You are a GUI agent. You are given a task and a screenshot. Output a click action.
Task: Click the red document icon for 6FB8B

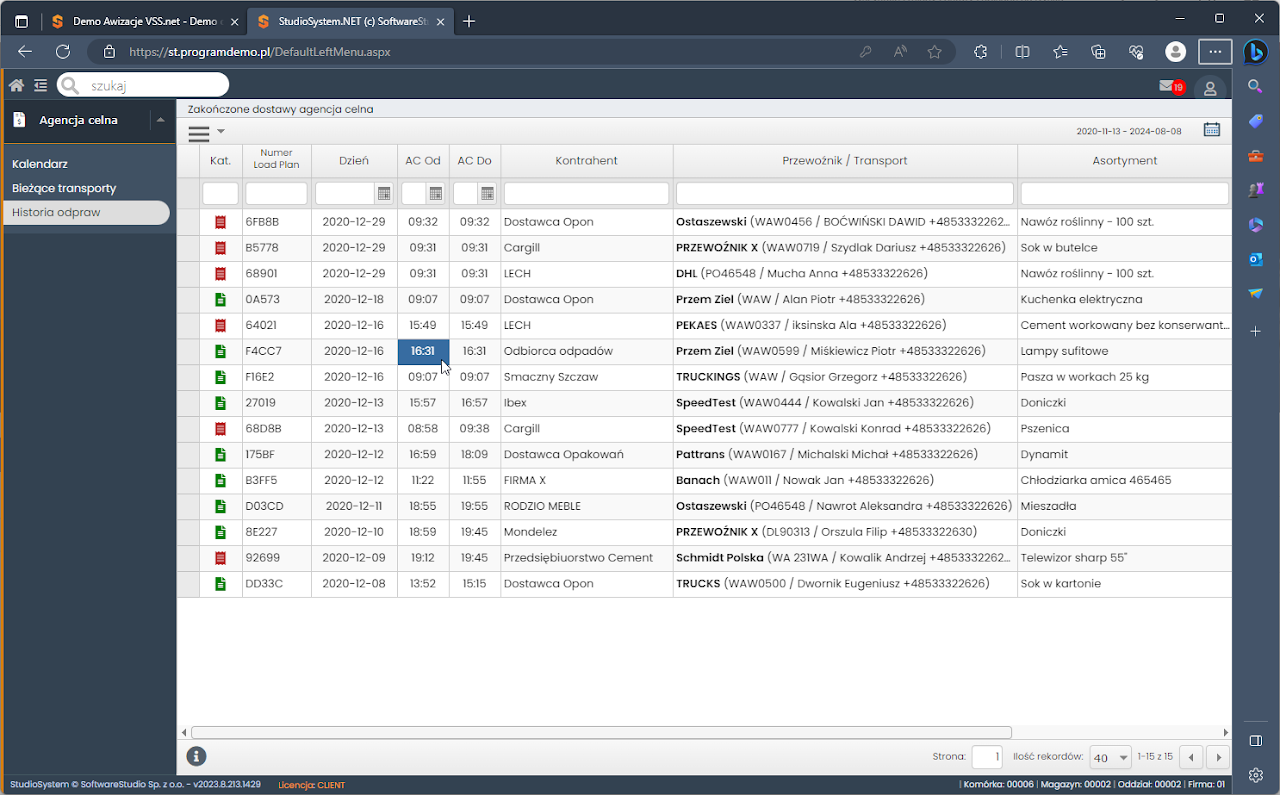click(221, 222)
